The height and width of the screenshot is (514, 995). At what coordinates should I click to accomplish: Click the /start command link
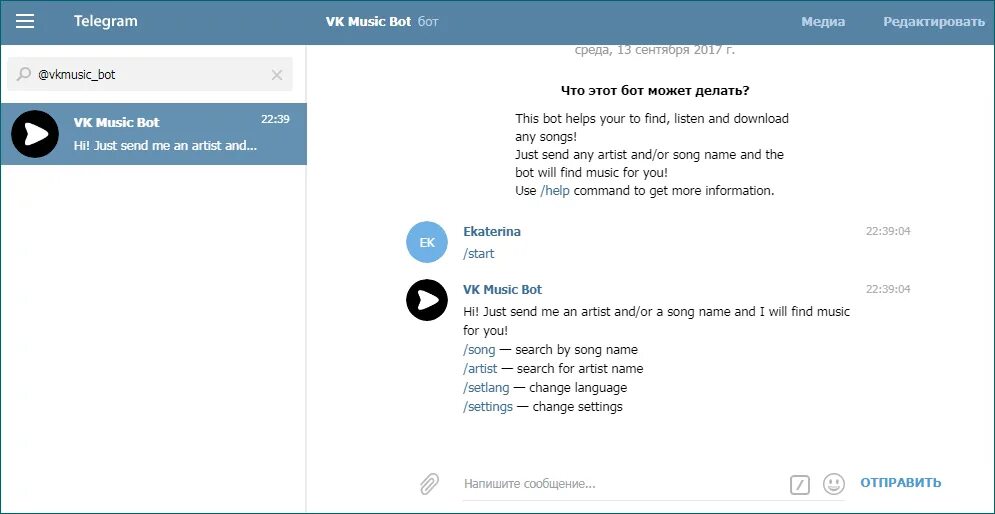pos(478,254)
